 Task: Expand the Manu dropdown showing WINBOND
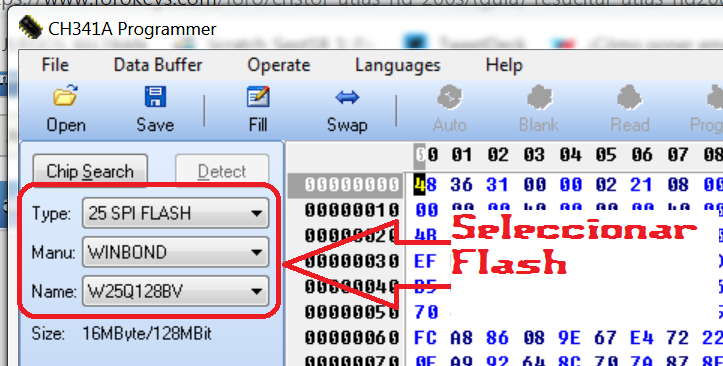pos(175,252)
